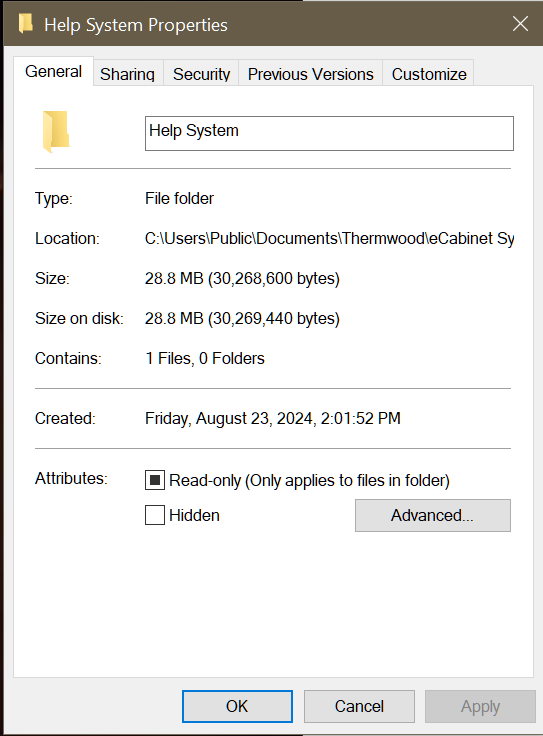
Task: Click into the Help System name field
Action: click(x=329, y=133)
